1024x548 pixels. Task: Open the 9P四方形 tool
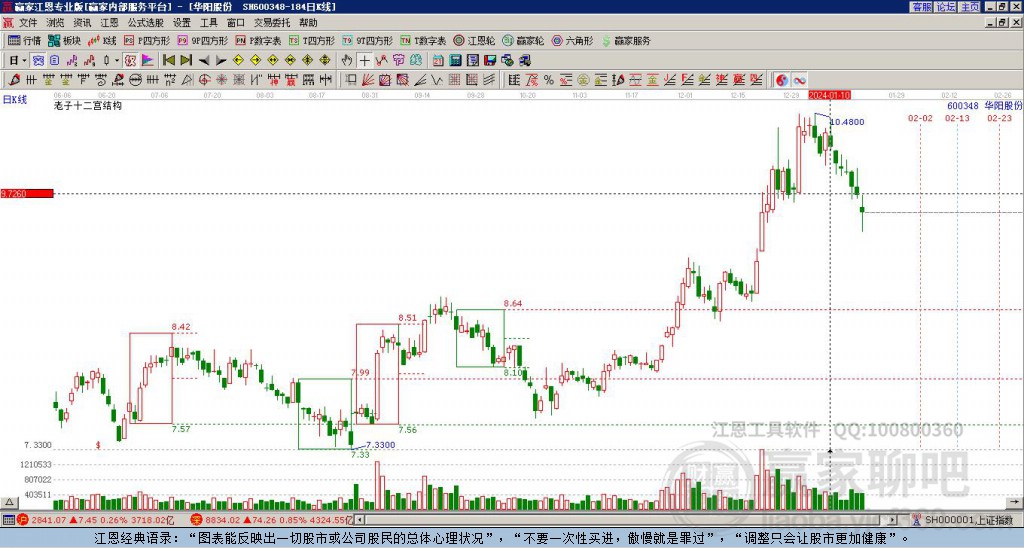202,40
